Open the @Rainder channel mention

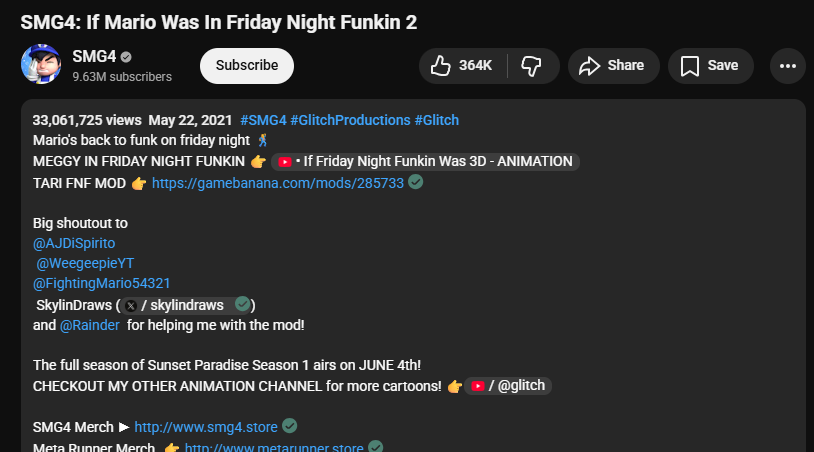[90, 326]
